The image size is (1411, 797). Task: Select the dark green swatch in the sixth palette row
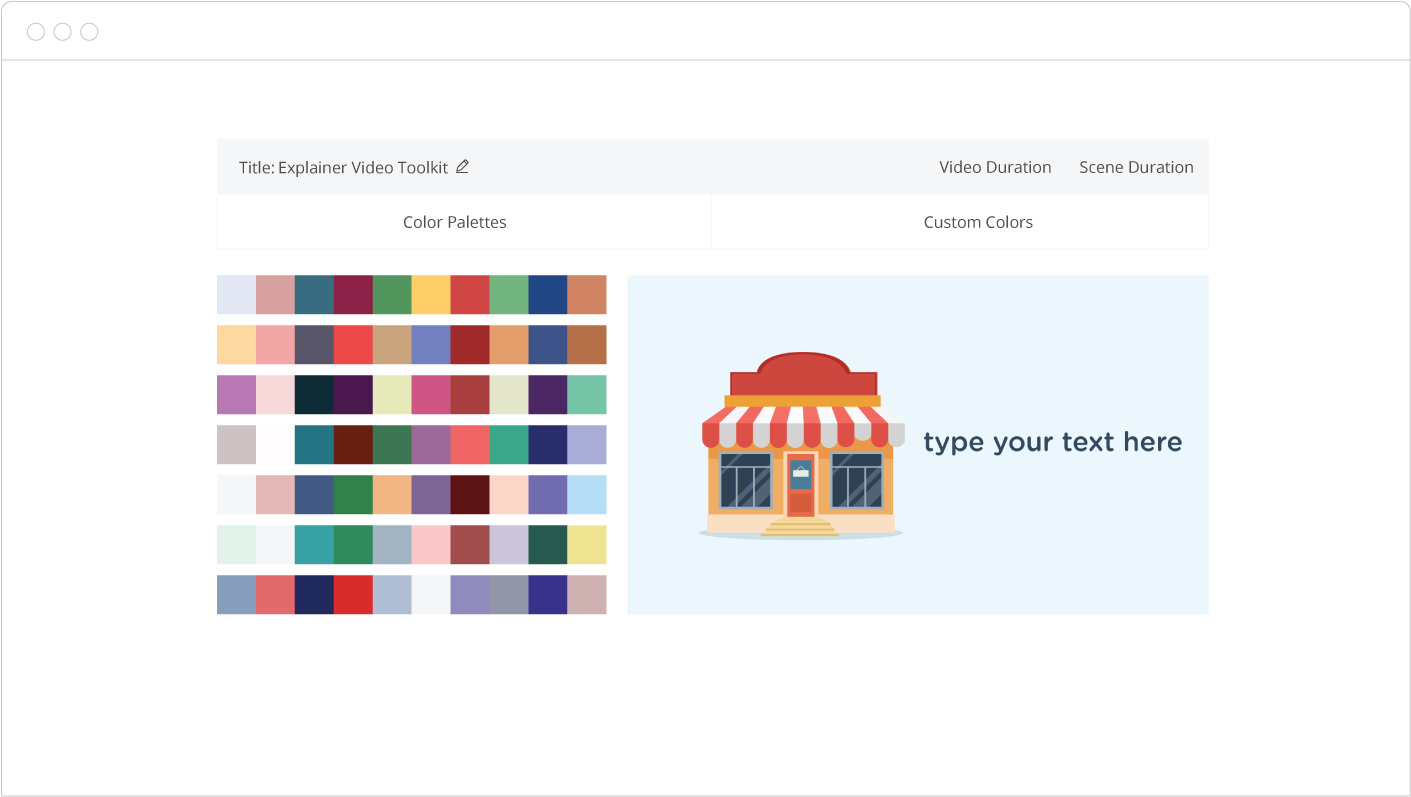point(548,544)
